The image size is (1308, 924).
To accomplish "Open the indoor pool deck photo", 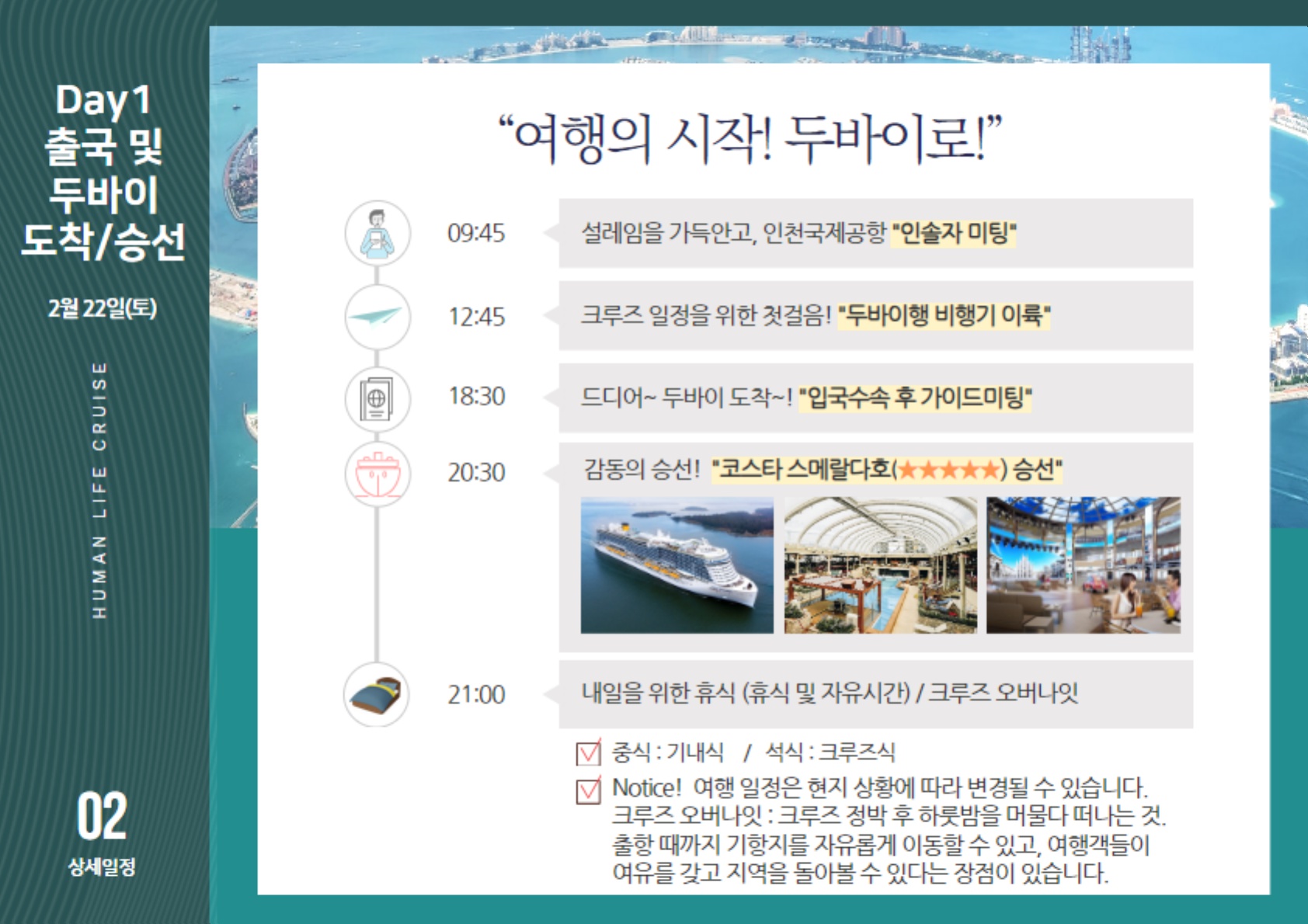I will pyautogui.click(x=880, y=565).
